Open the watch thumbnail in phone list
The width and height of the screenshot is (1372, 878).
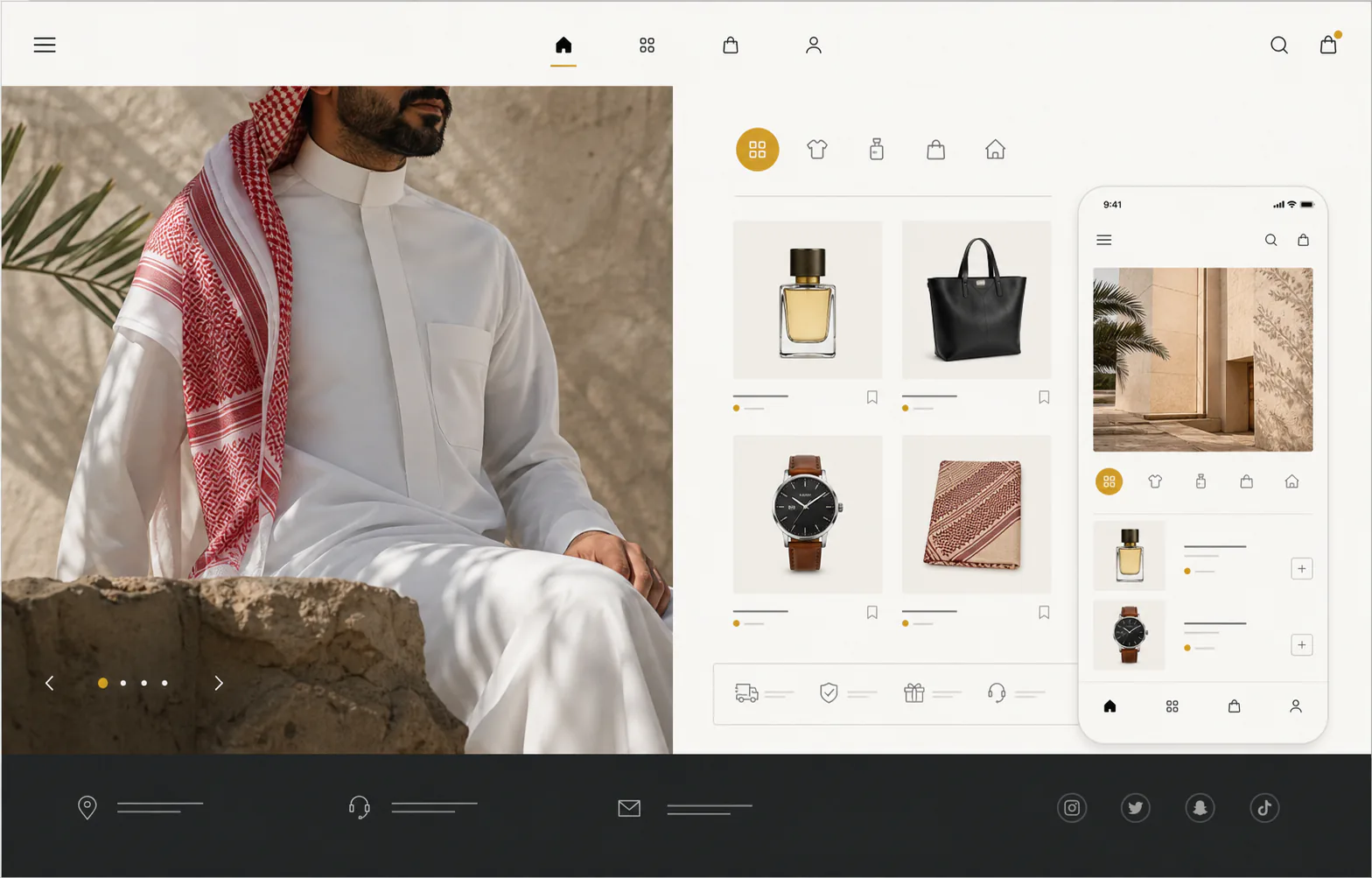click(1130, 635)
